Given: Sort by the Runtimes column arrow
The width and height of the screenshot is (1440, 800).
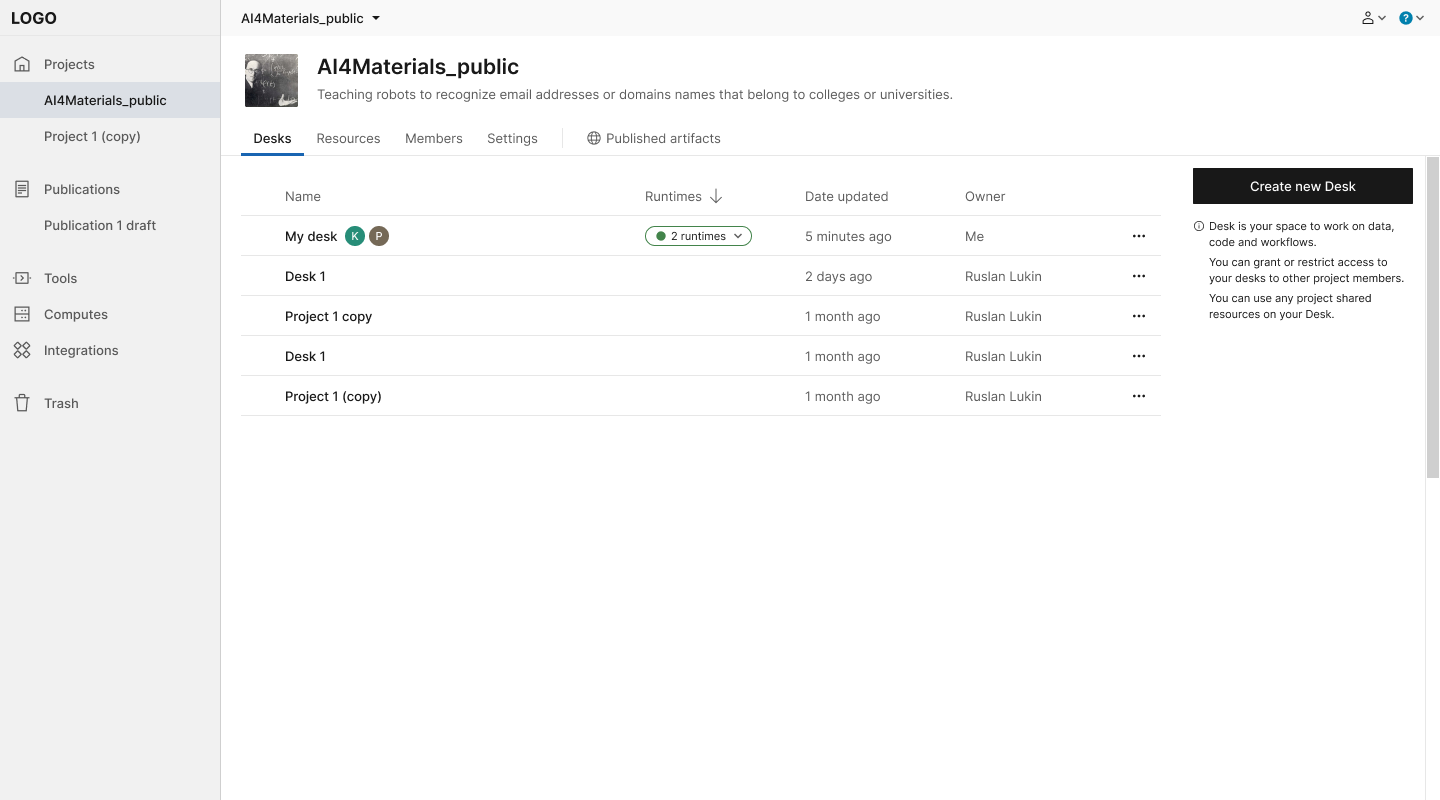Looking at the screenshot, I should (716, 196).
